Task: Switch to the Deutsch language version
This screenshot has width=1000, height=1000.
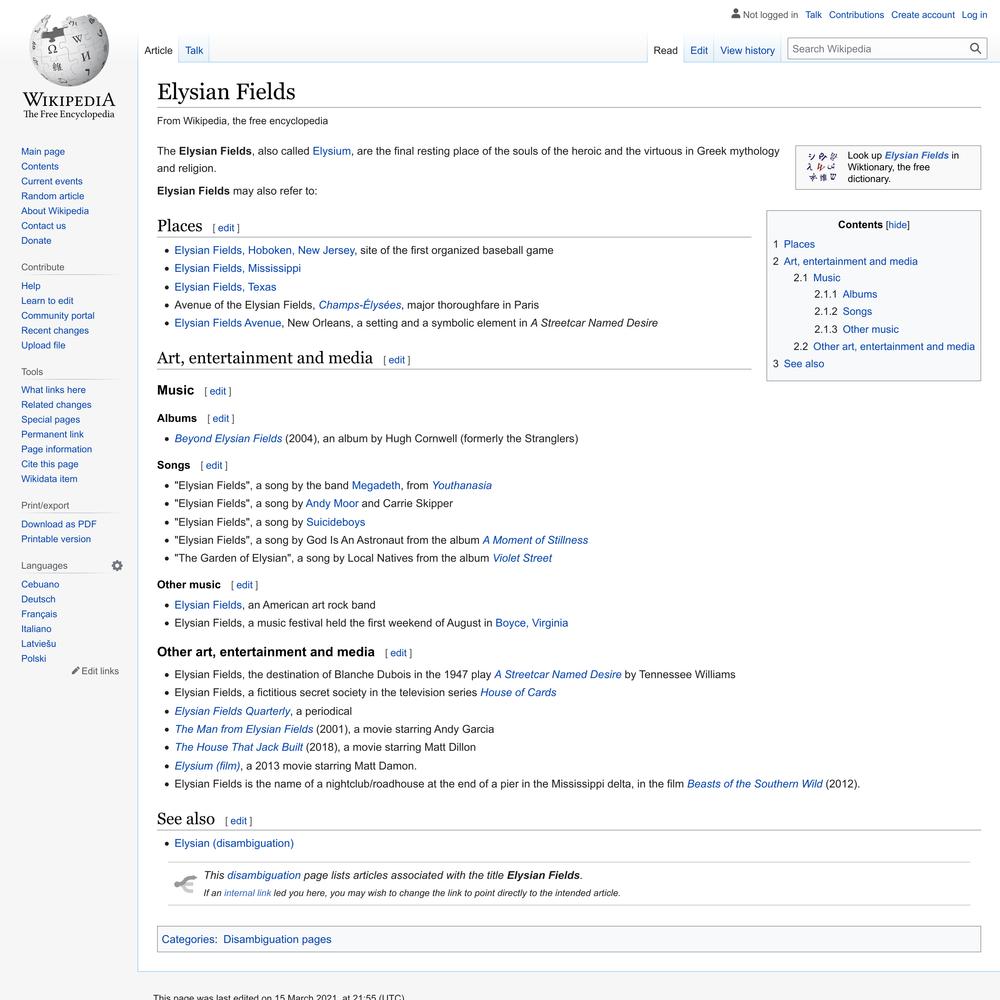Action: tap(38, 599)
